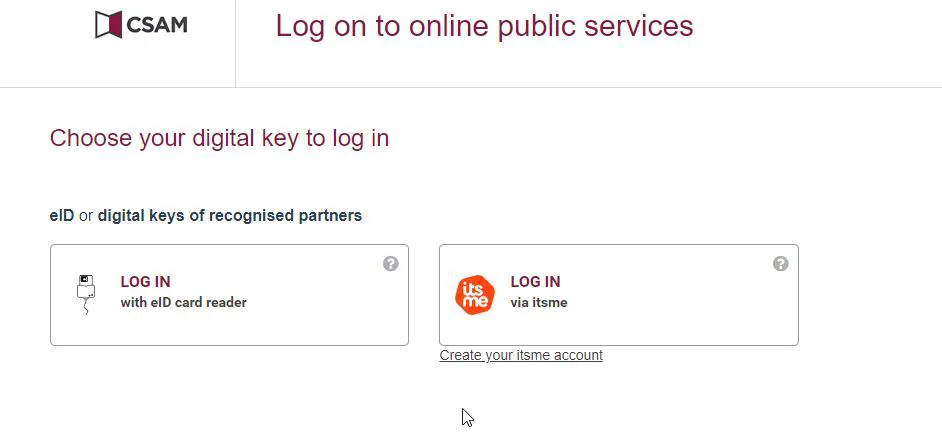This screenshot has width=942, height=447.
Task: Open help for itsme login option
Action: [781, 264]
